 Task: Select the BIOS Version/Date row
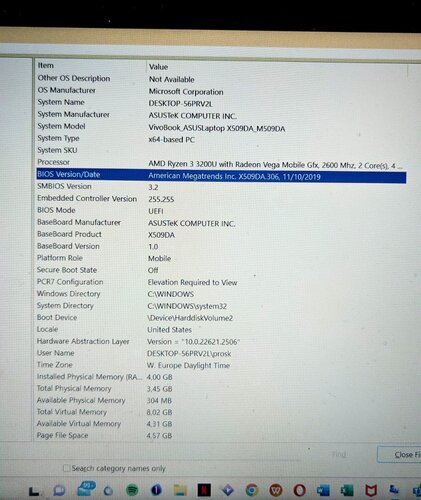(x=221, y=176)
